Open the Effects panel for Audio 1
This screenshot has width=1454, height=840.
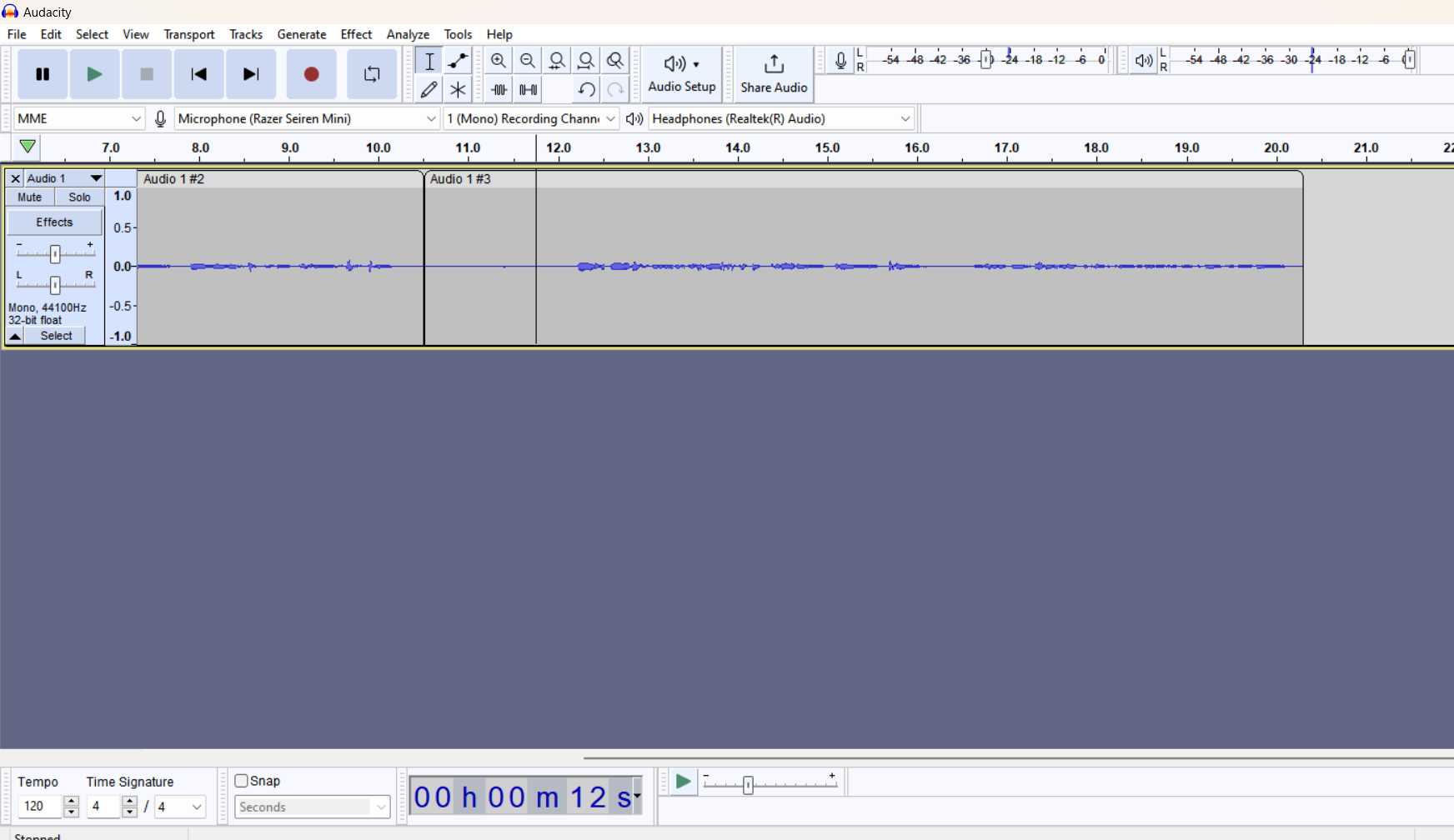53,222
